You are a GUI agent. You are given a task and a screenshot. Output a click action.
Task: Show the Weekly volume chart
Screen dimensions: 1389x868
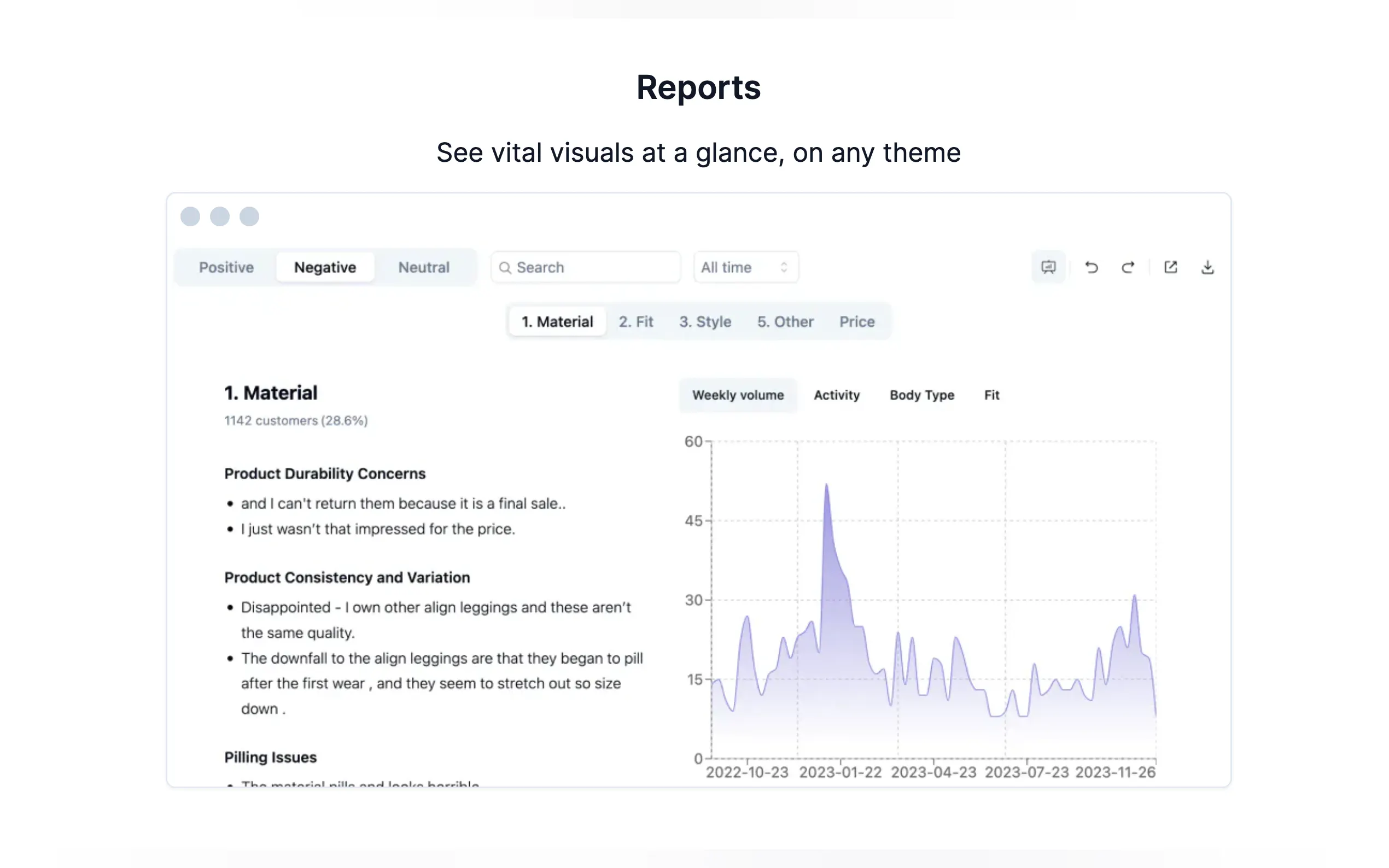pos(738,395)
